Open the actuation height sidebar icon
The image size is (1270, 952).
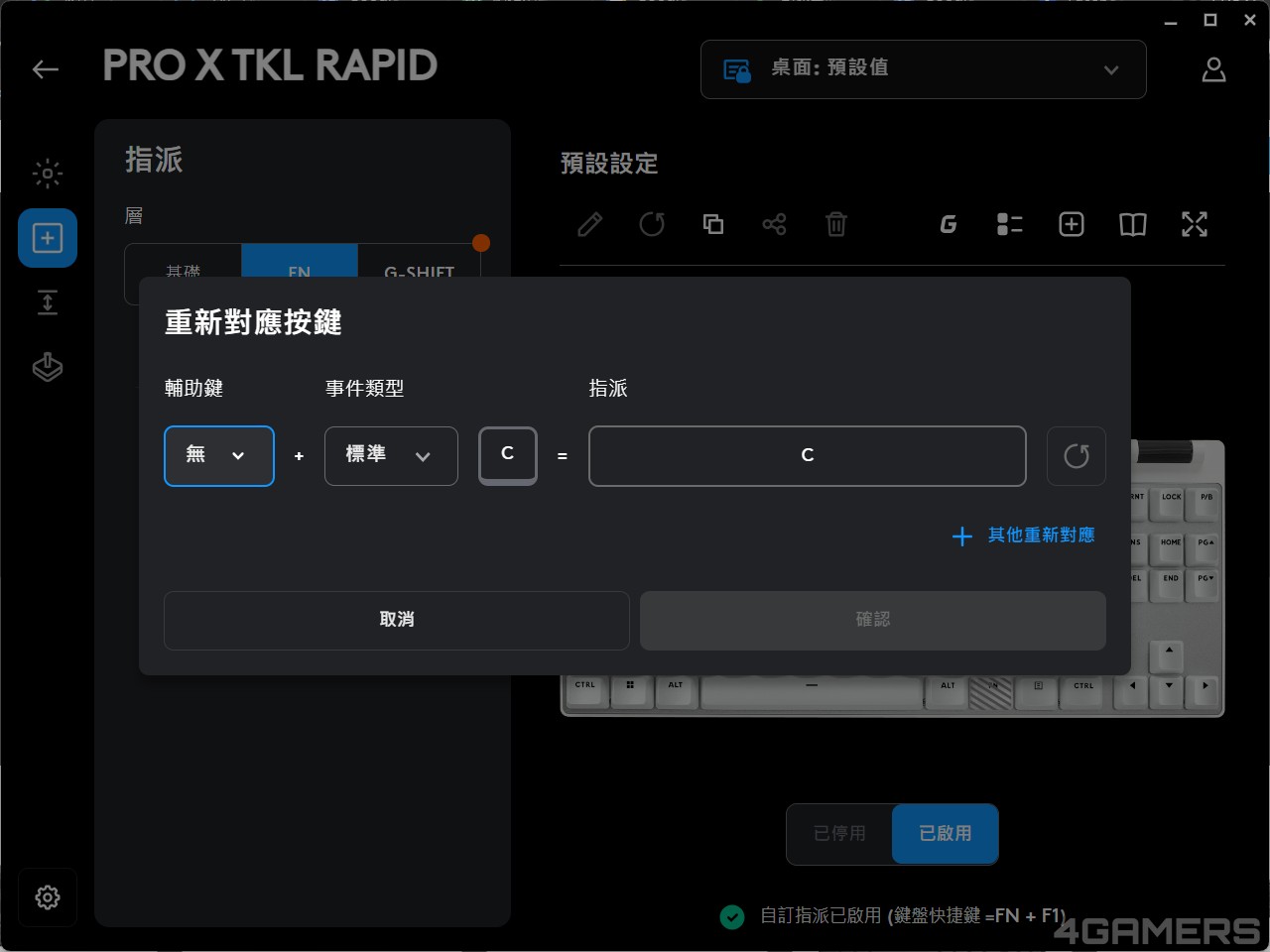(47, 302)
